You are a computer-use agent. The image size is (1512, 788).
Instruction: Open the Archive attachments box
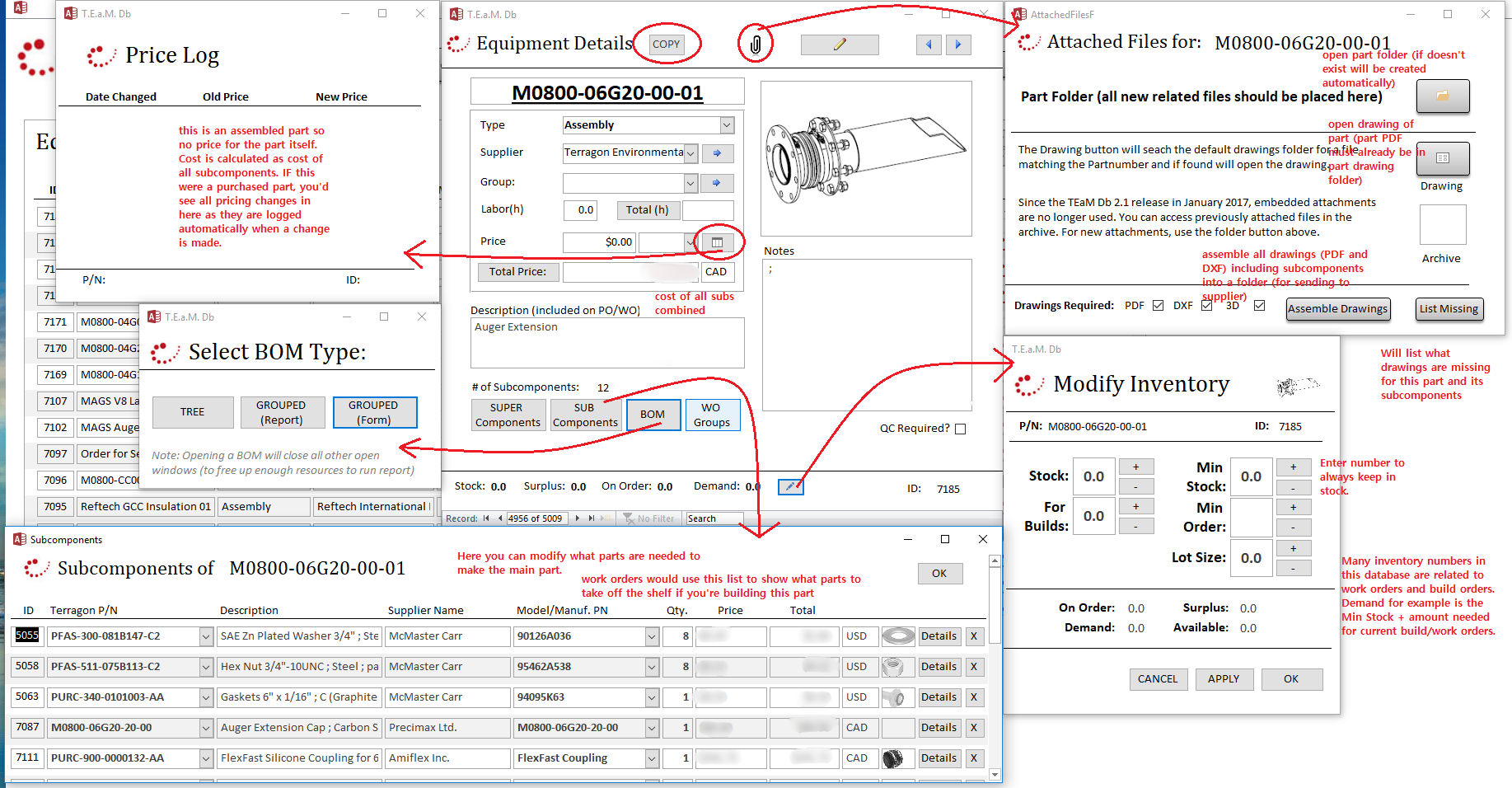1443,224
